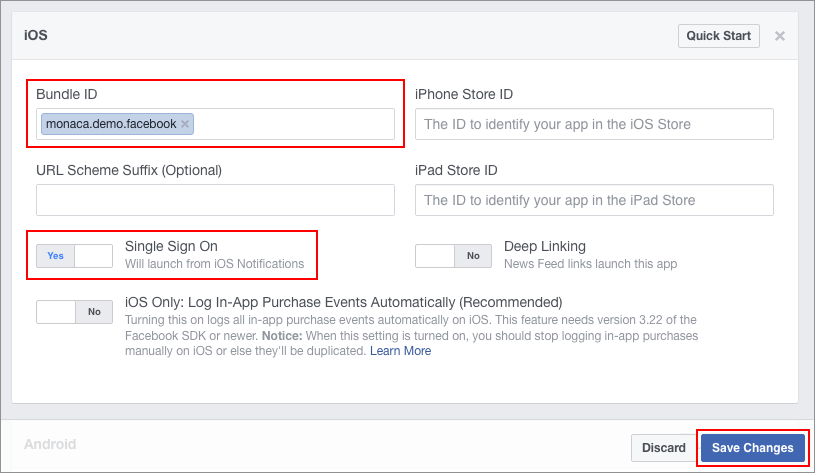Select the monaca.demo.facebook token text

click(x=110, y=124)
